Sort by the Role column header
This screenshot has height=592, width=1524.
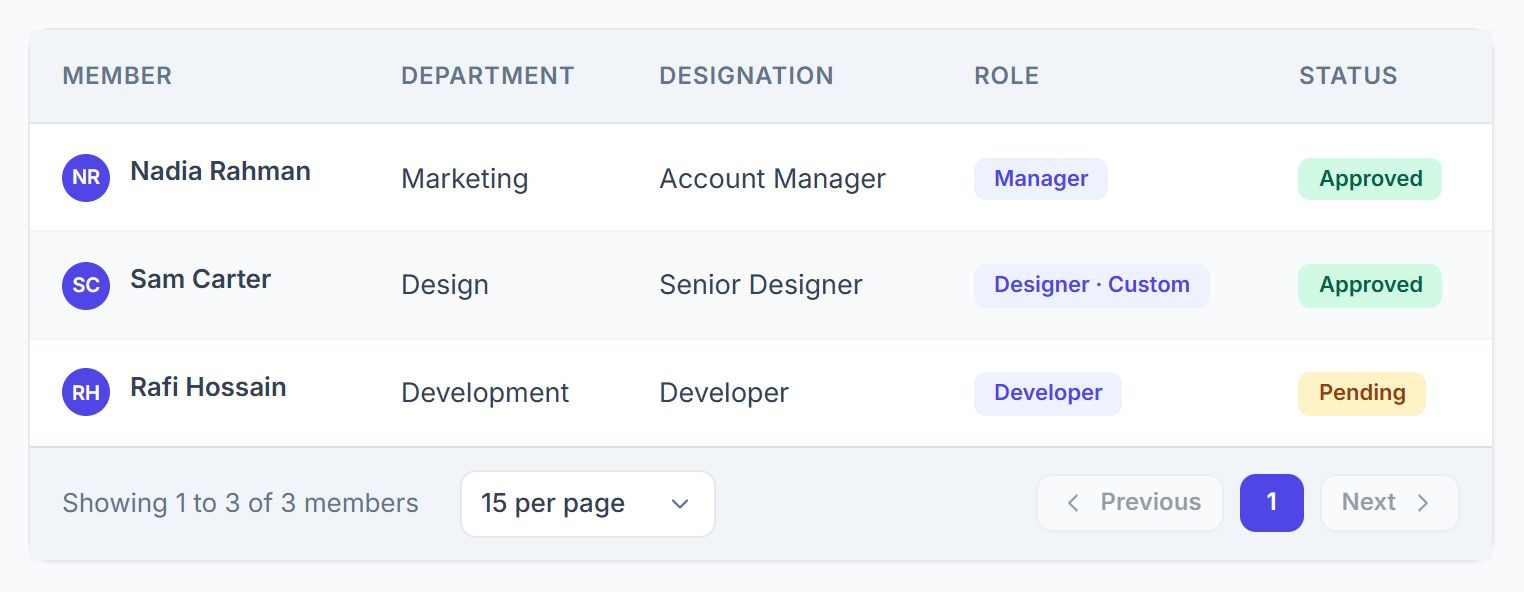tap(1007, 76)
